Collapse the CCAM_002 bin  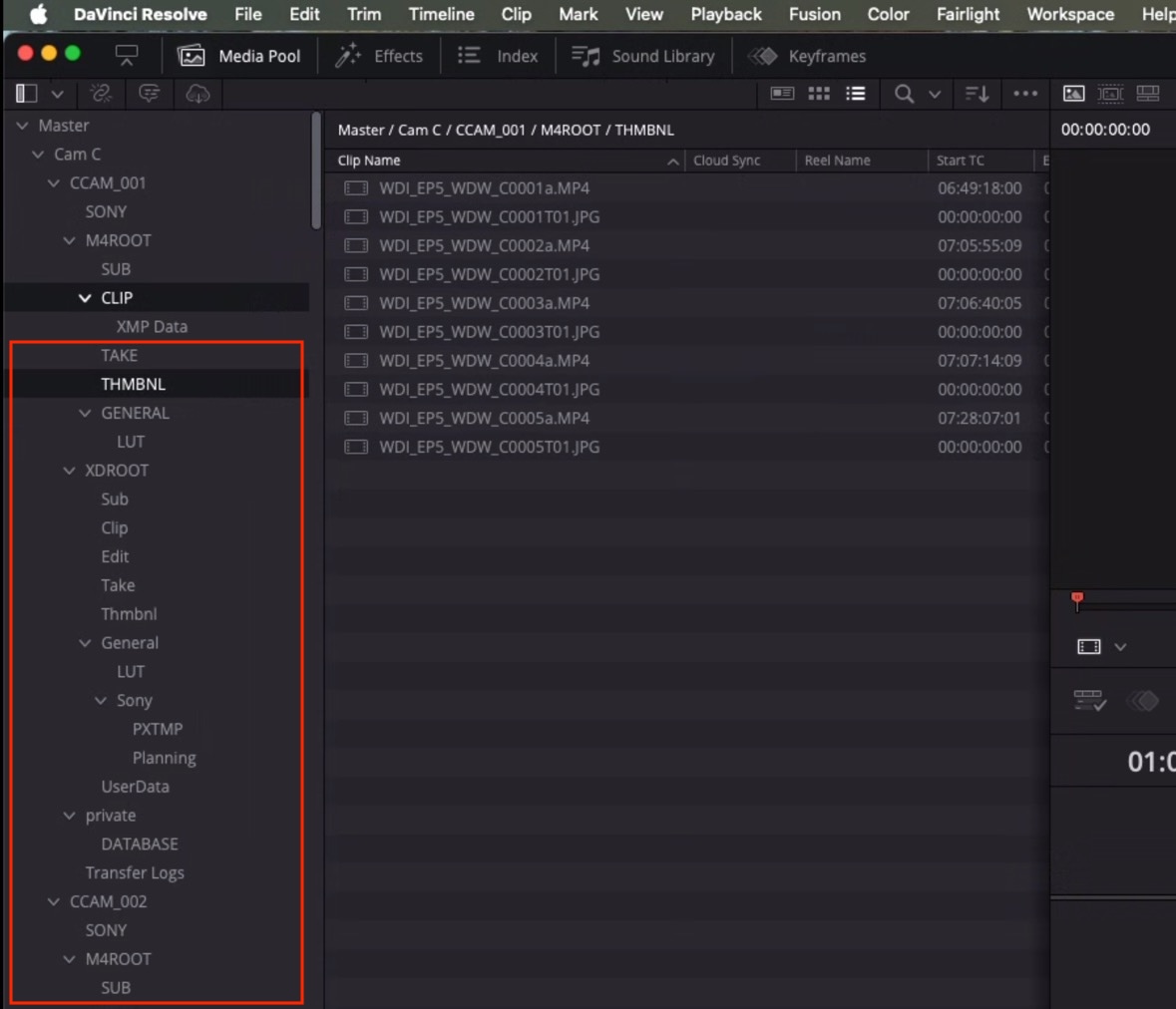coord(53,901)
